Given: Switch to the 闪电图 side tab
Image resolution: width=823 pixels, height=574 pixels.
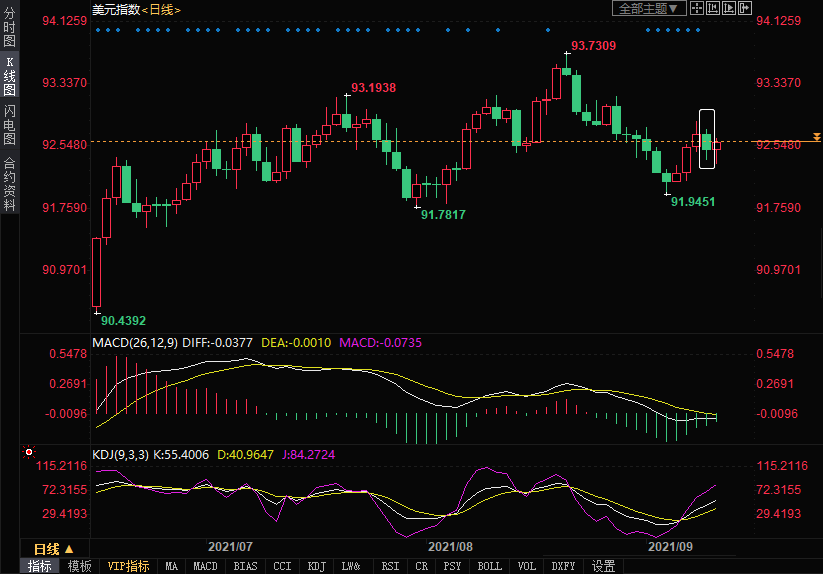Looking at the screenshot, I should tap(9, 125).
